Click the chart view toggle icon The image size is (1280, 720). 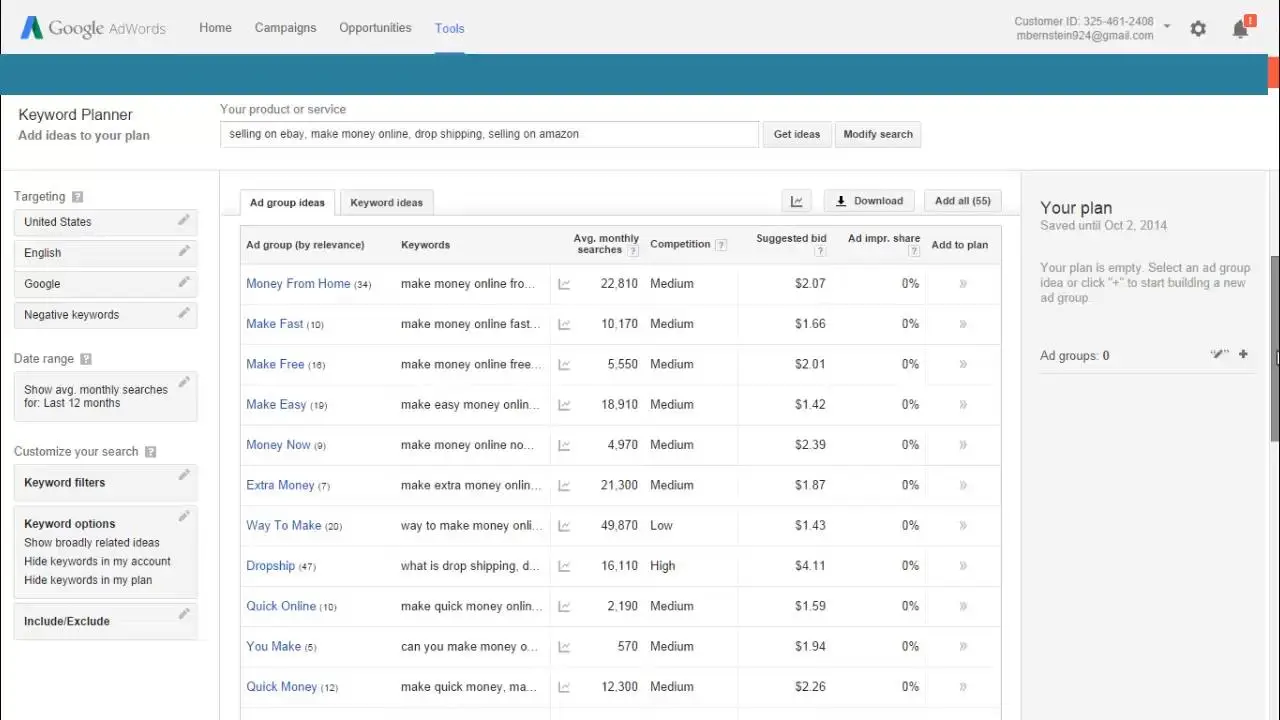[797, 201]
